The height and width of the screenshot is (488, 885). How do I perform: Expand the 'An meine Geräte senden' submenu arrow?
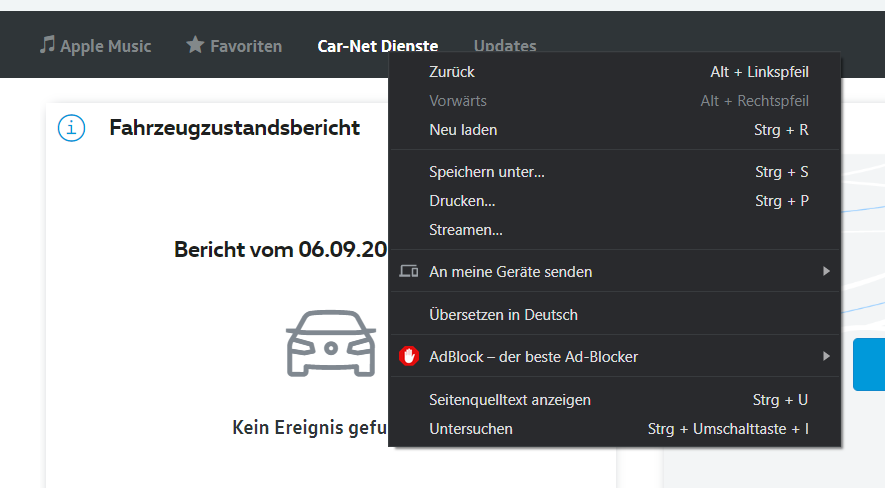click(x=826, y=271)
